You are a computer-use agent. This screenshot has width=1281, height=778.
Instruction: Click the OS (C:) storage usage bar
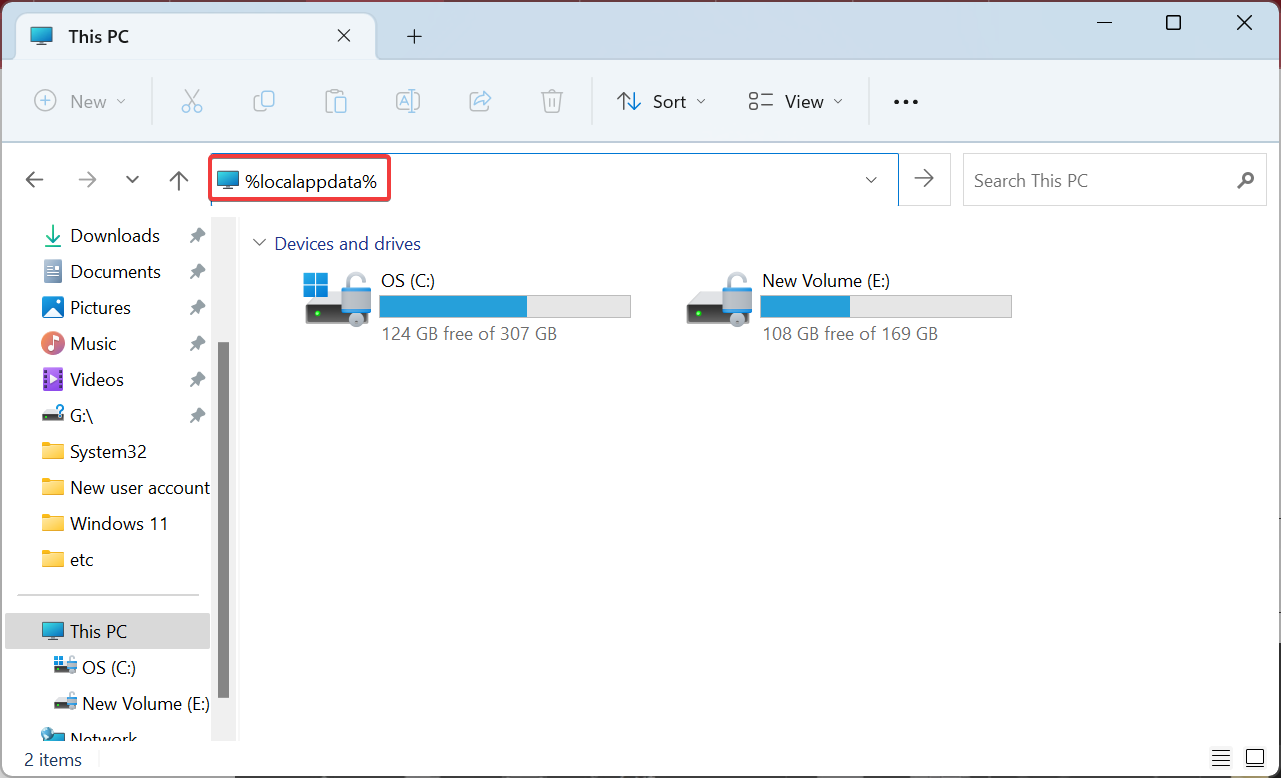pyautogui.click(x=505, y=306)
